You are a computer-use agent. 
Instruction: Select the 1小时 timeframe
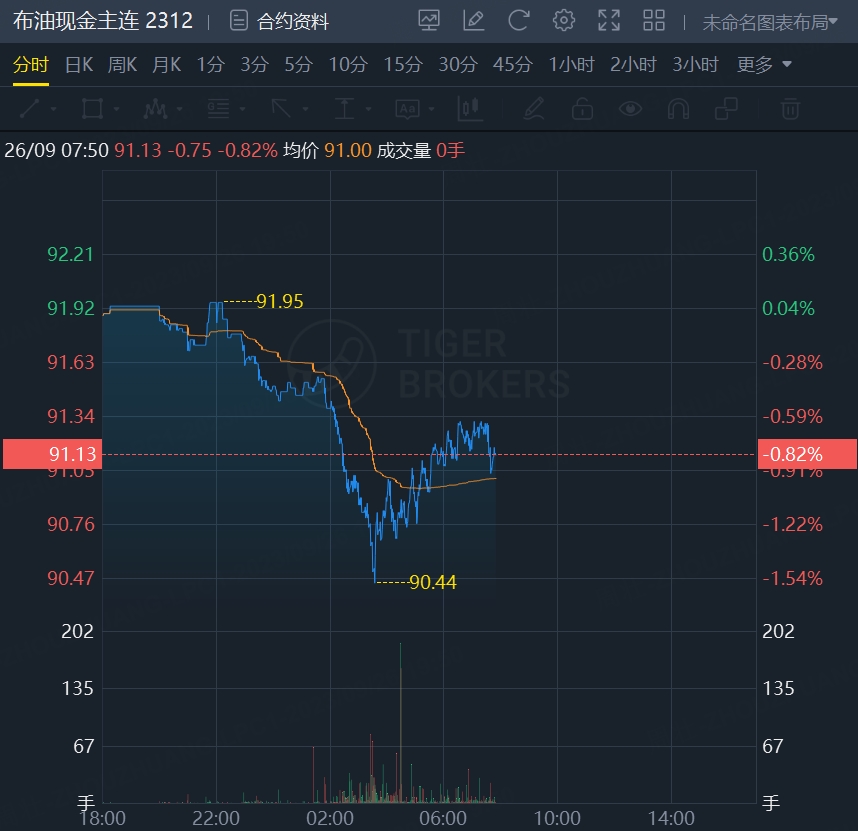tap(571, 65)
